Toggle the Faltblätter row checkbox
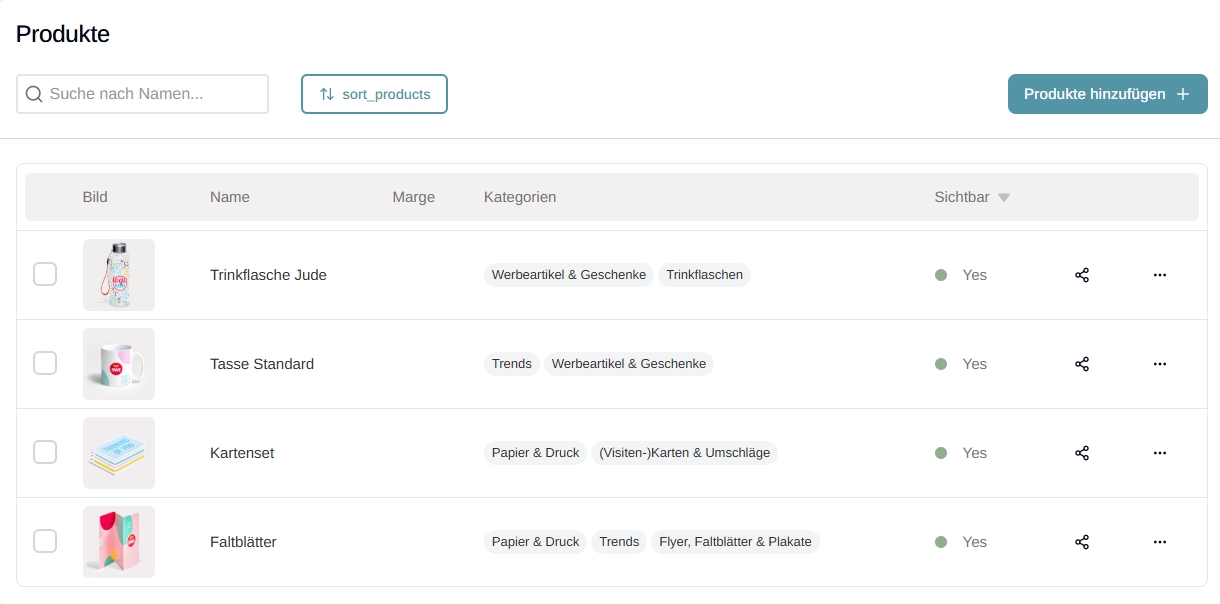This screenshot has height=604, width=1220. pyautogui.click(x=45, y=541)
